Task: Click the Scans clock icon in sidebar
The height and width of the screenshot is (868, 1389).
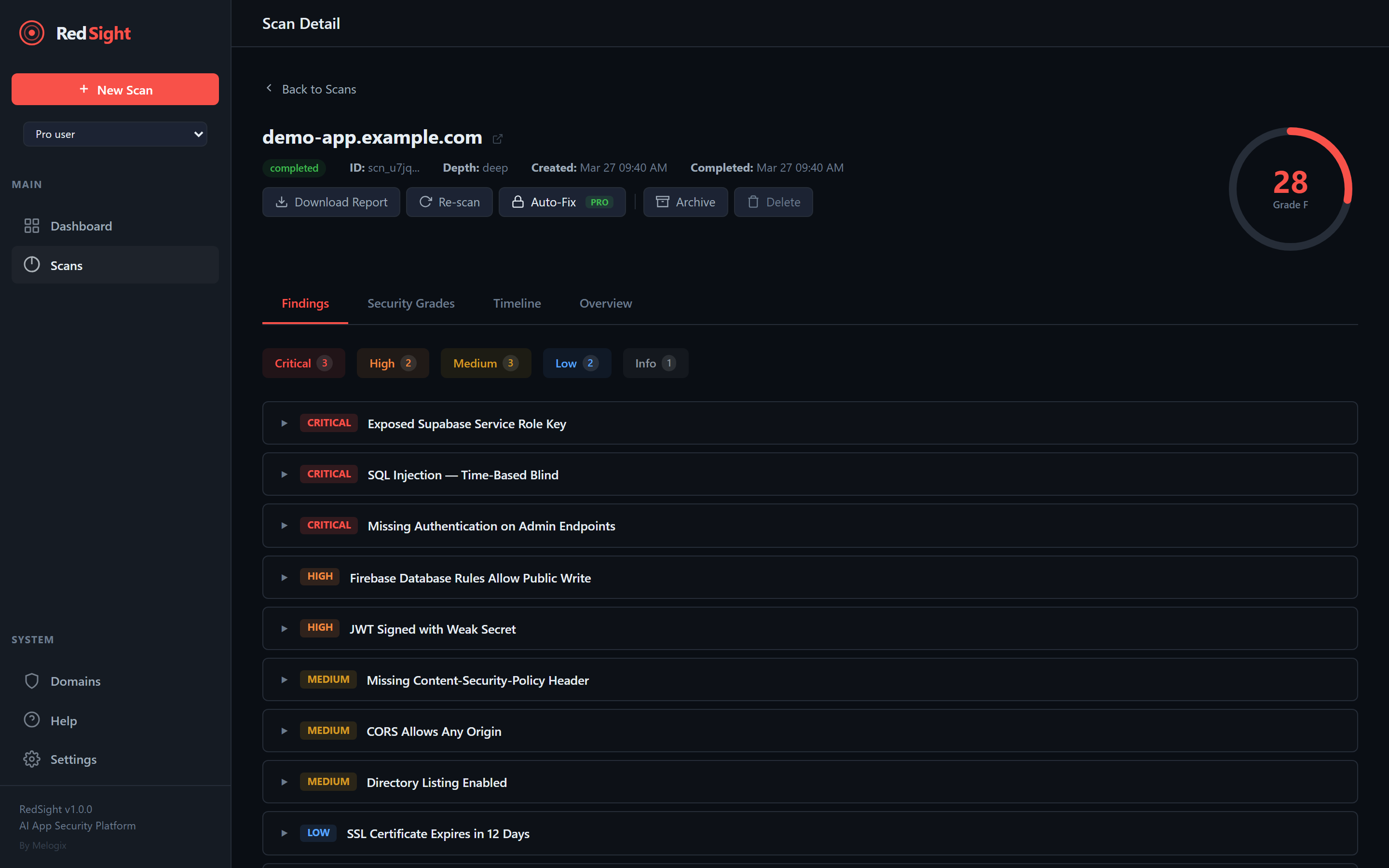Action: click(x=31, y=265)
